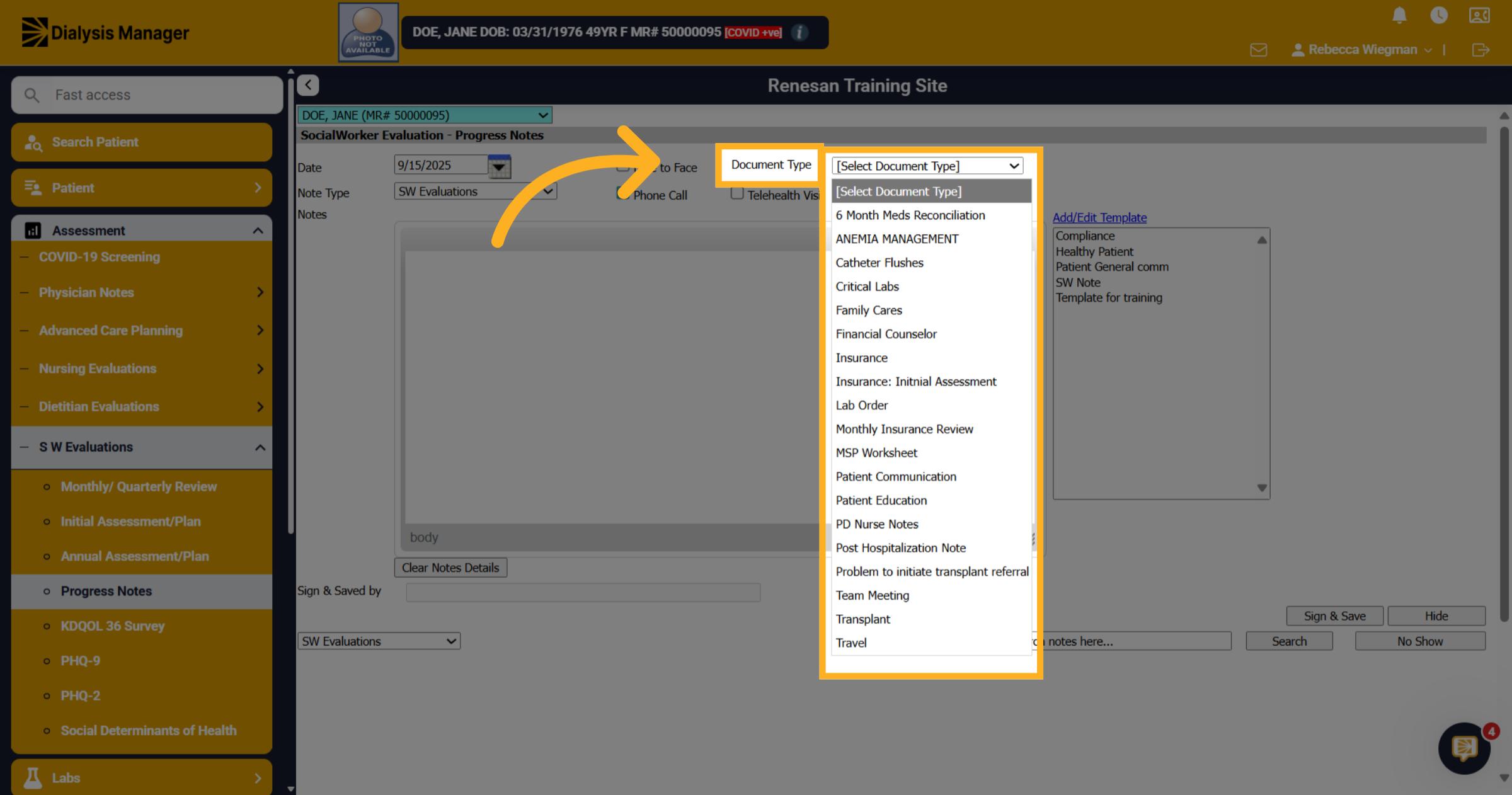This screenshot has height=795, width=1512.
Task: Click Sign & Save button
Action: click(x=1334, y=616)
